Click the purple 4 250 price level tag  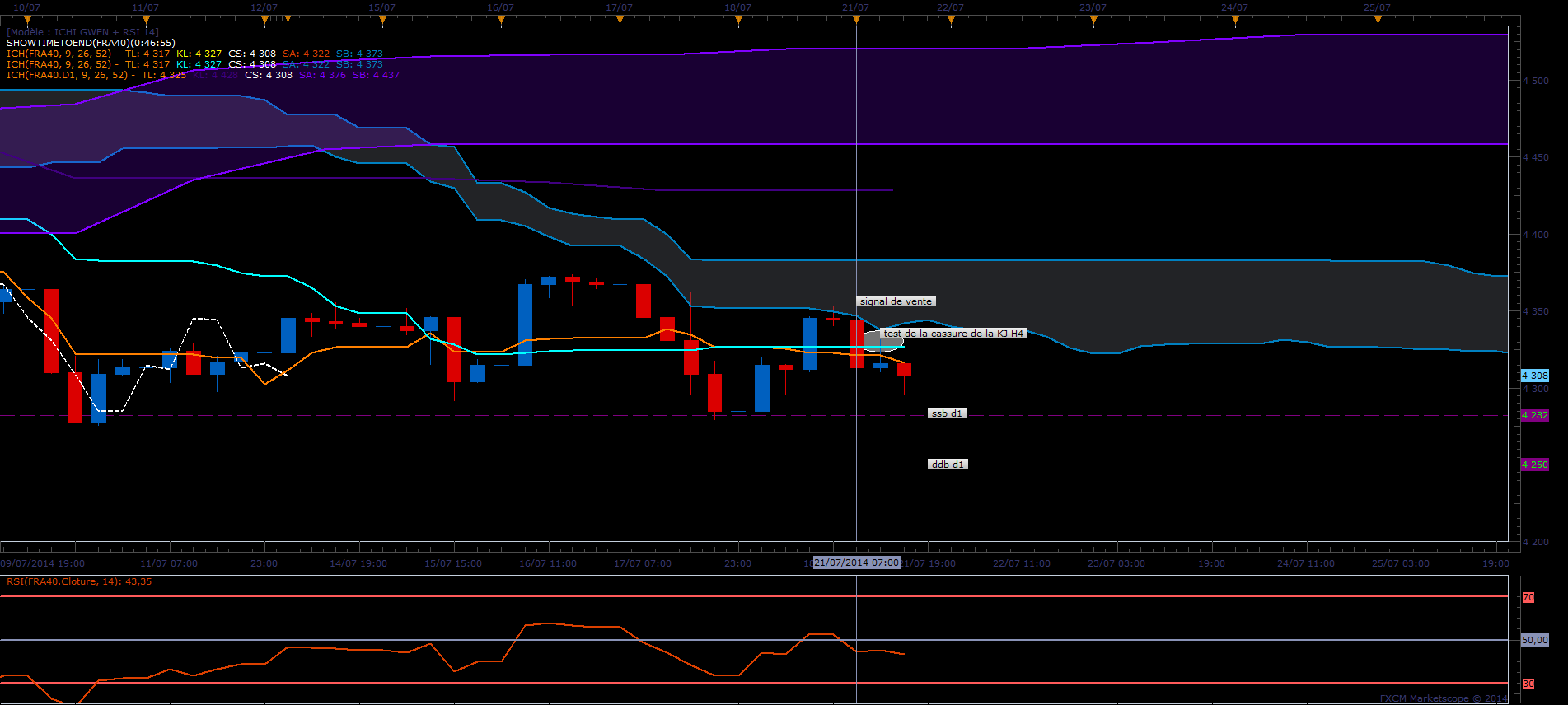1535,465
